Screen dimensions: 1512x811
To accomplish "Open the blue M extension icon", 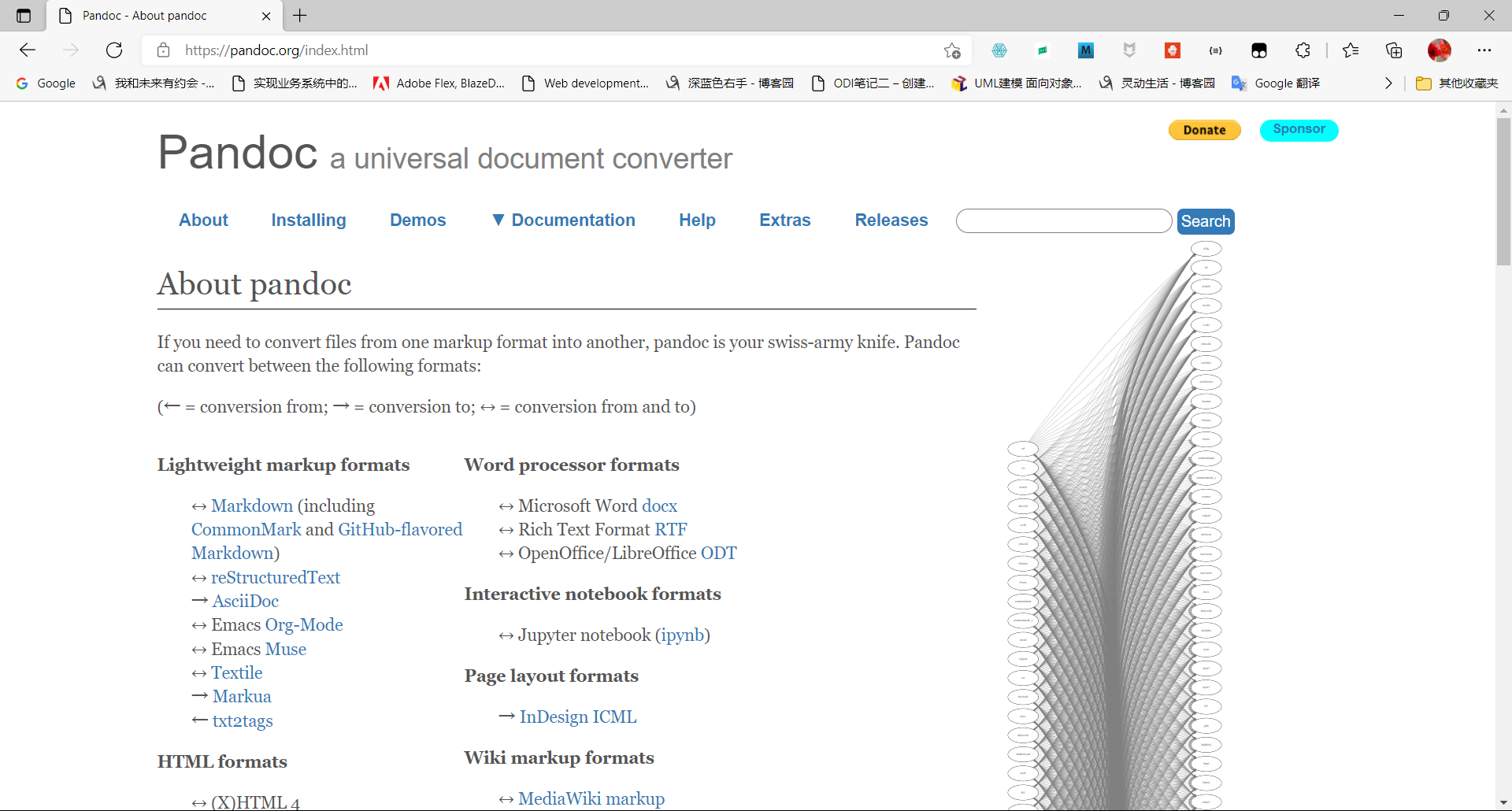I will coord(1086,50).
